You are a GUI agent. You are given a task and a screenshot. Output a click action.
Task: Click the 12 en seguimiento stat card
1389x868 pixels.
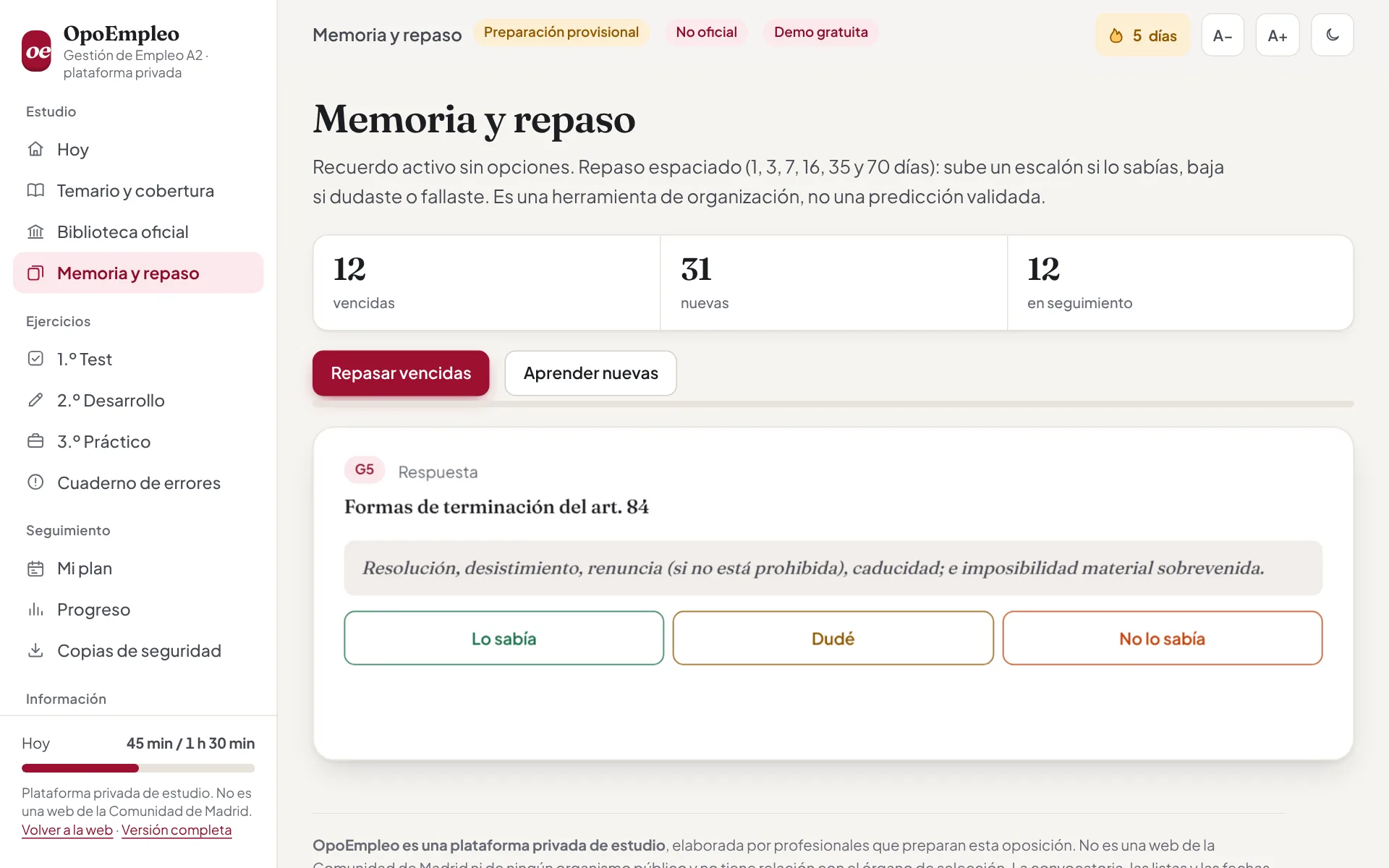pos(1180,283)
